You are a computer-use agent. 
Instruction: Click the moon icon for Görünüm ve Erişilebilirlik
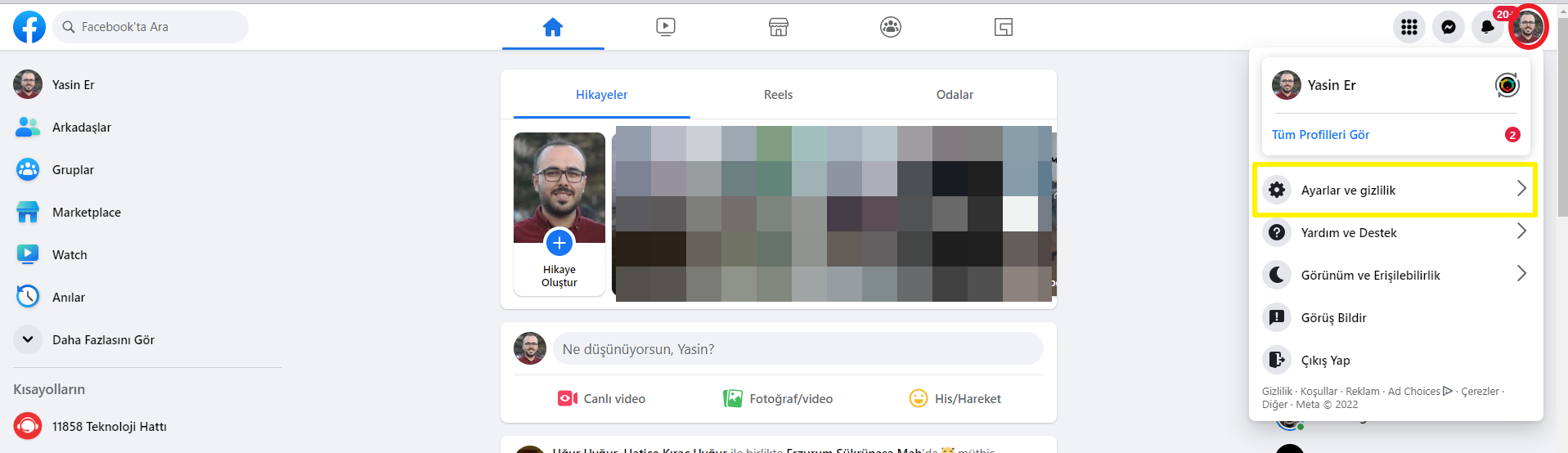[x=1277, y=275]
